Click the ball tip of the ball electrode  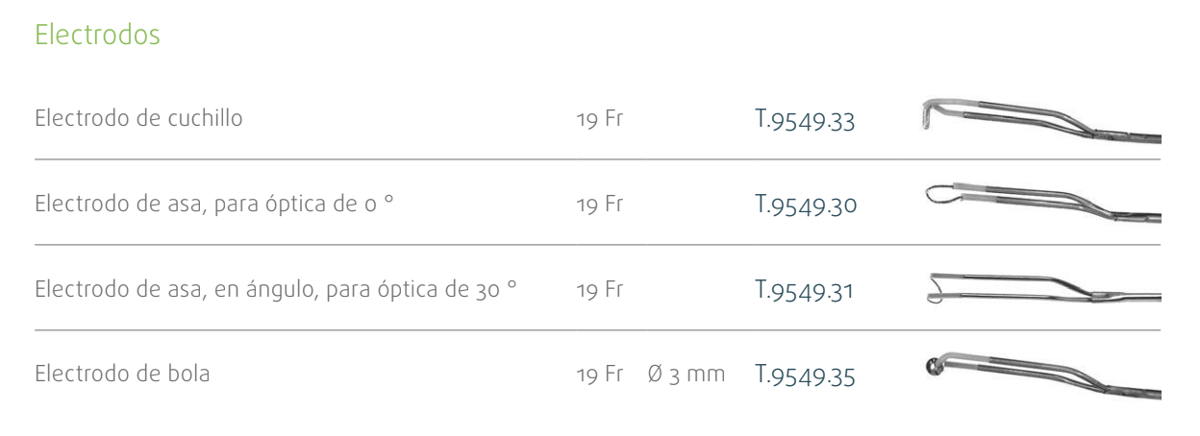[936, 365]
